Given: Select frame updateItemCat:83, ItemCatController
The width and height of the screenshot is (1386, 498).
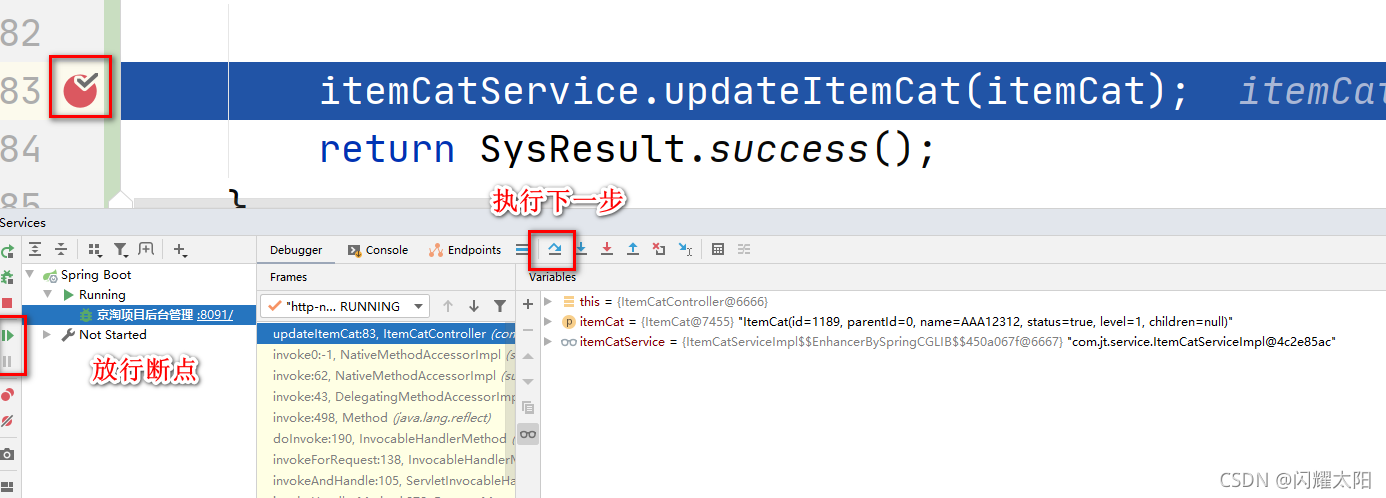Looking at the screenshot, I should click(x=386, y=334).
